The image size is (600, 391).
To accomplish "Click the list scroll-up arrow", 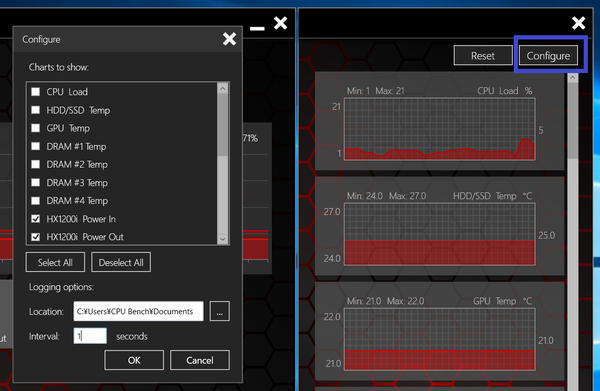I will click(223, 89).
